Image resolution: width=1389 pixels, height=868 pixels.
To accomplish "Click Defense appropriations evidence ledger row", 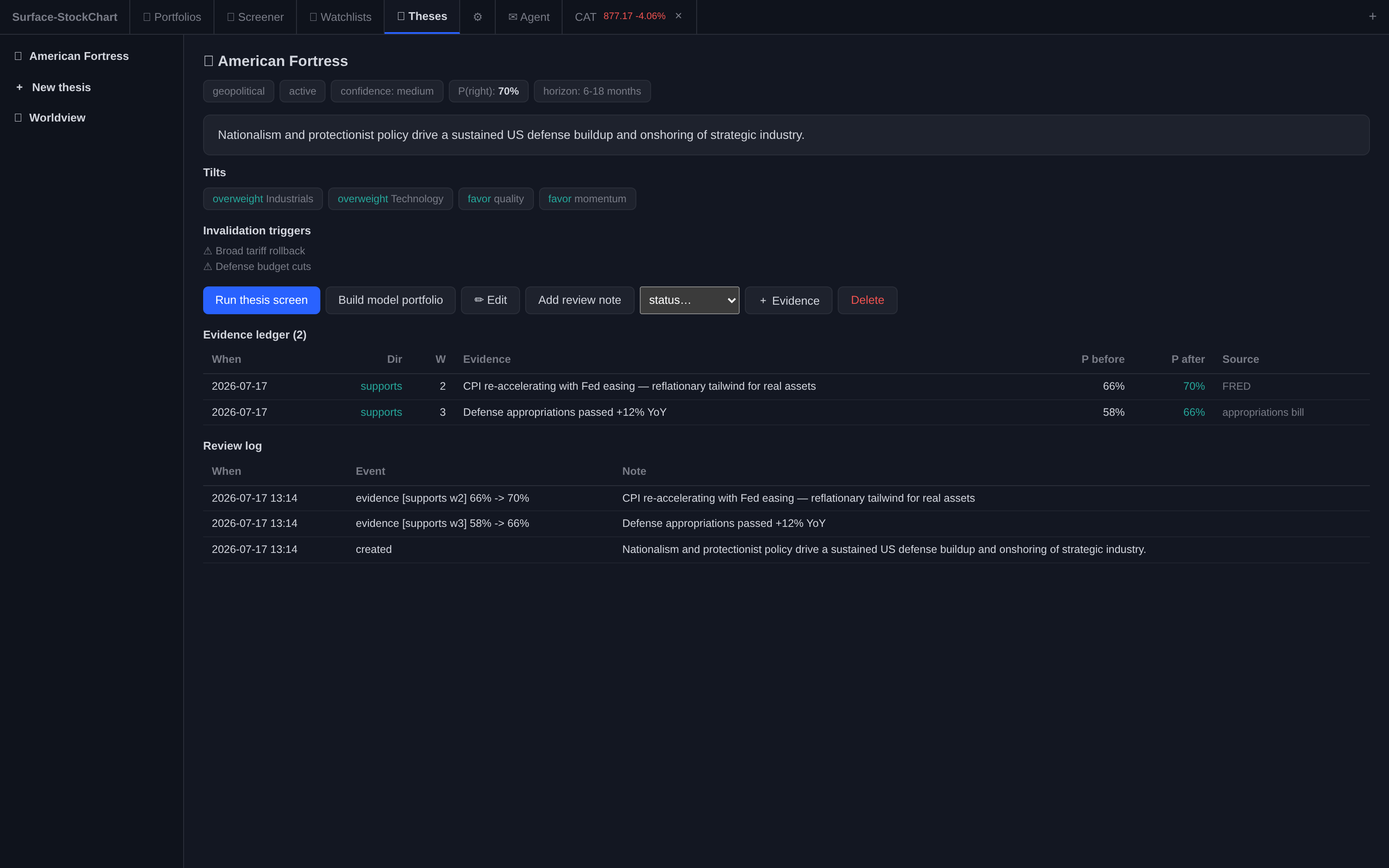I will coord(787,412).
